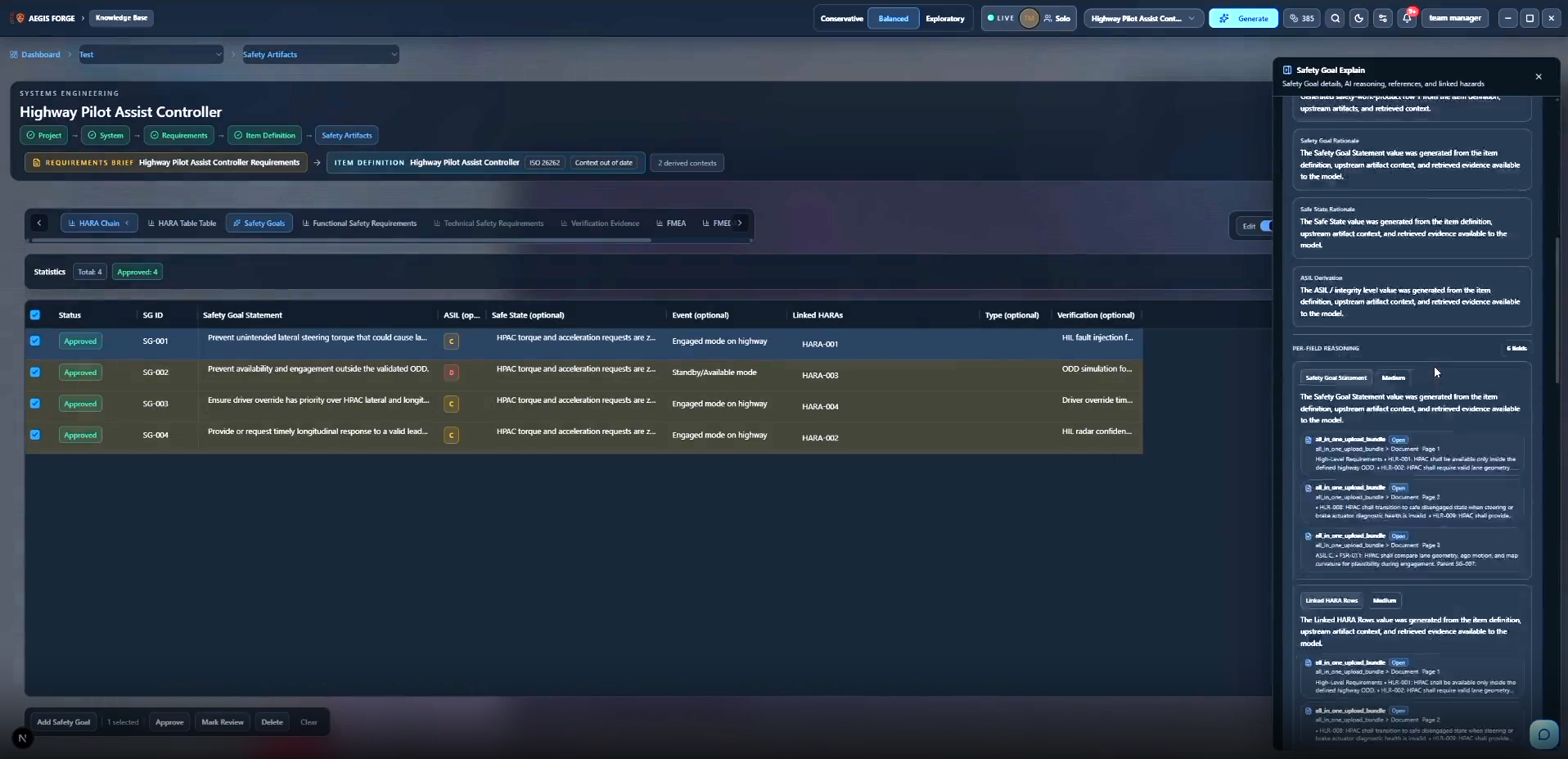Viewport: 1568px width, 759px height.
Task: Click the Delete button
Action: click(x=273, y=722)
